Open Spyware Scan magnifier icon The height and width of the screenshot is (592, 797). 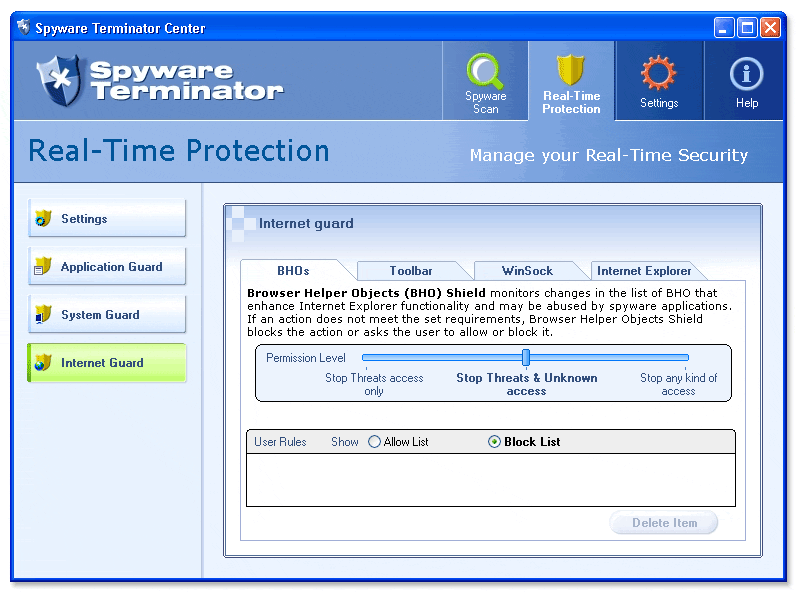coord(485,72)
